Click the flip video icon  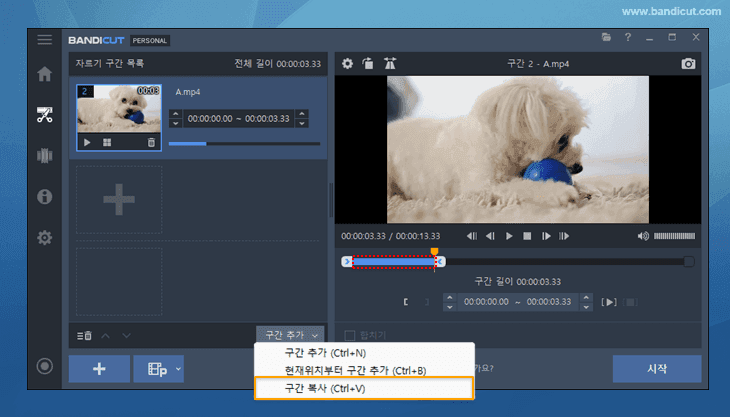coord(390,63)
